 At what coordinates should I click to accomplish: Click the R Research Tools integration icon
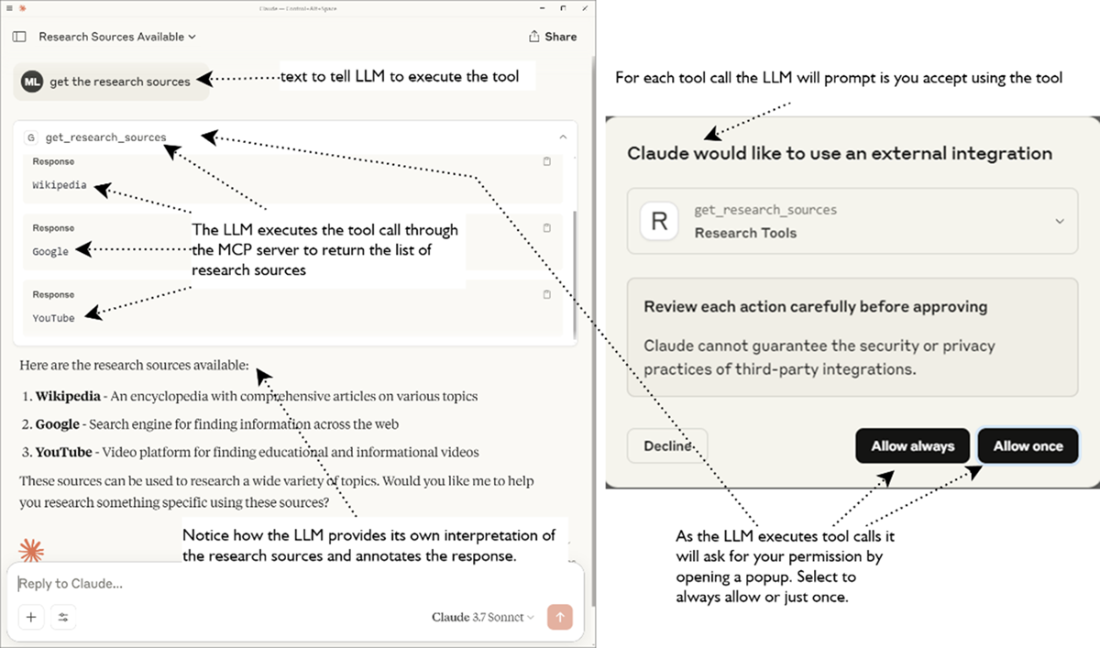tap(659, 221)
